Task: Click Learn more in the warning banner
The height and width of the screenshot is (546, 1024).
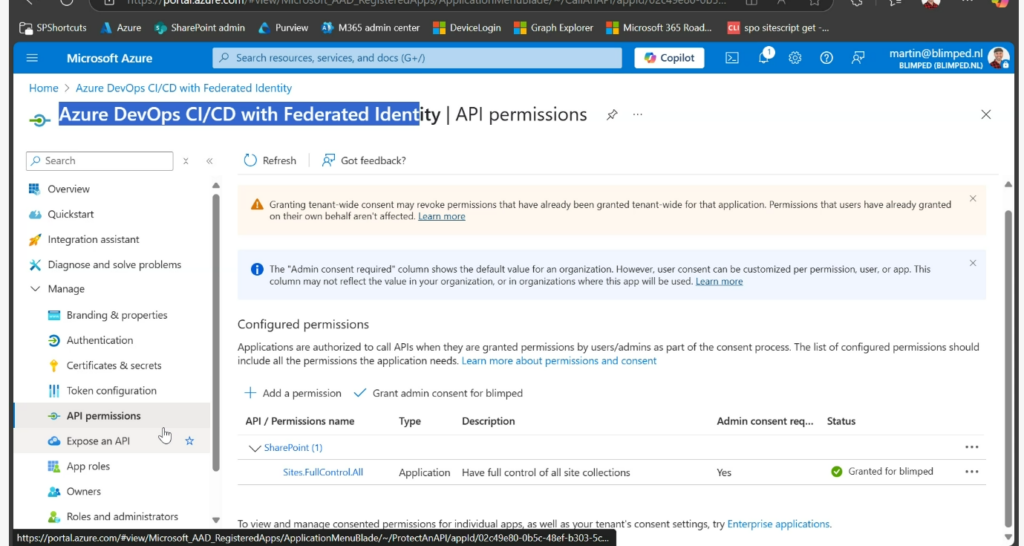Action: pyautogui.click(x=441, y=216)
